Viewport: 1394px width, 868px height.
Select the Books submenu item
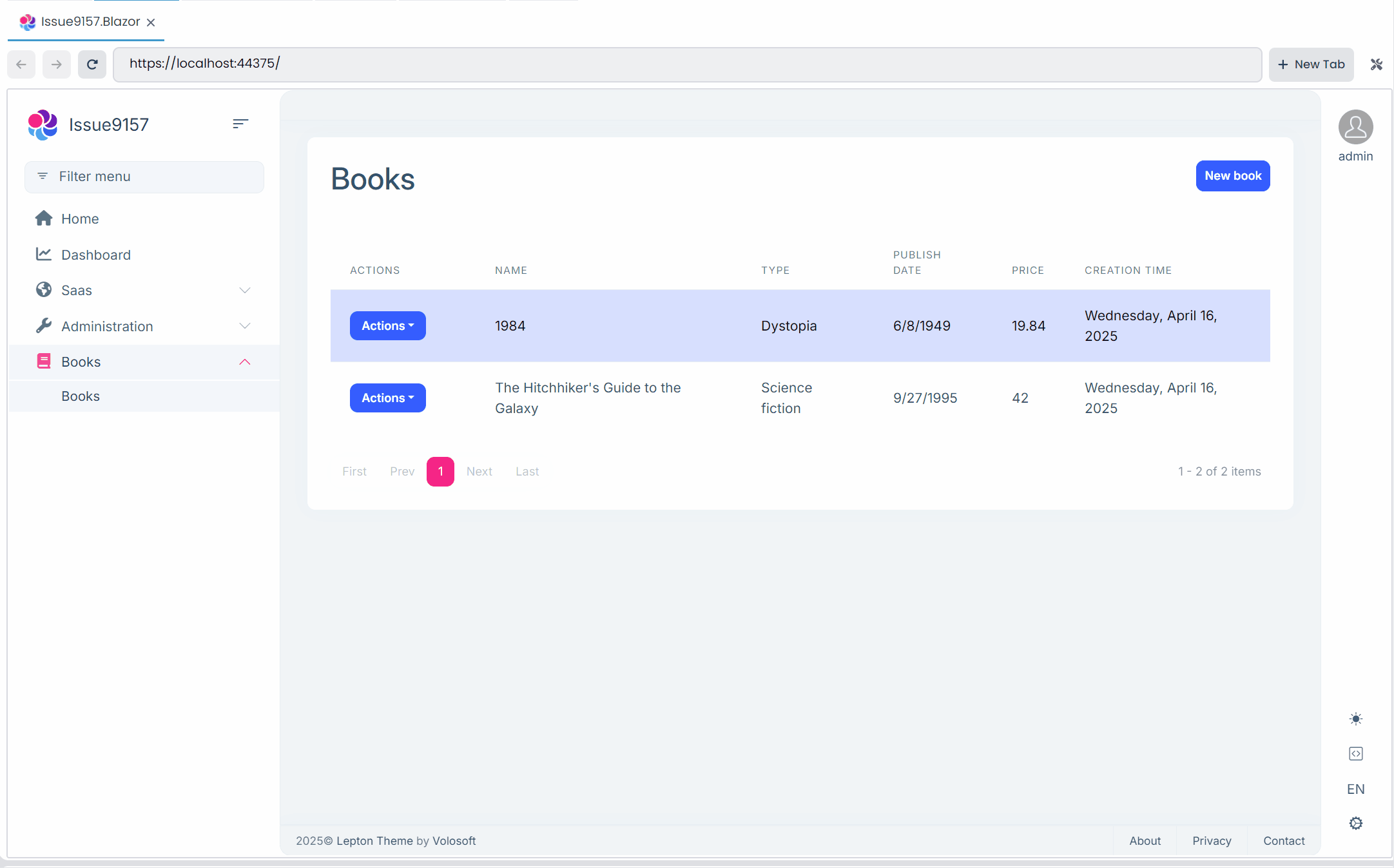click(x=81, y=396)
